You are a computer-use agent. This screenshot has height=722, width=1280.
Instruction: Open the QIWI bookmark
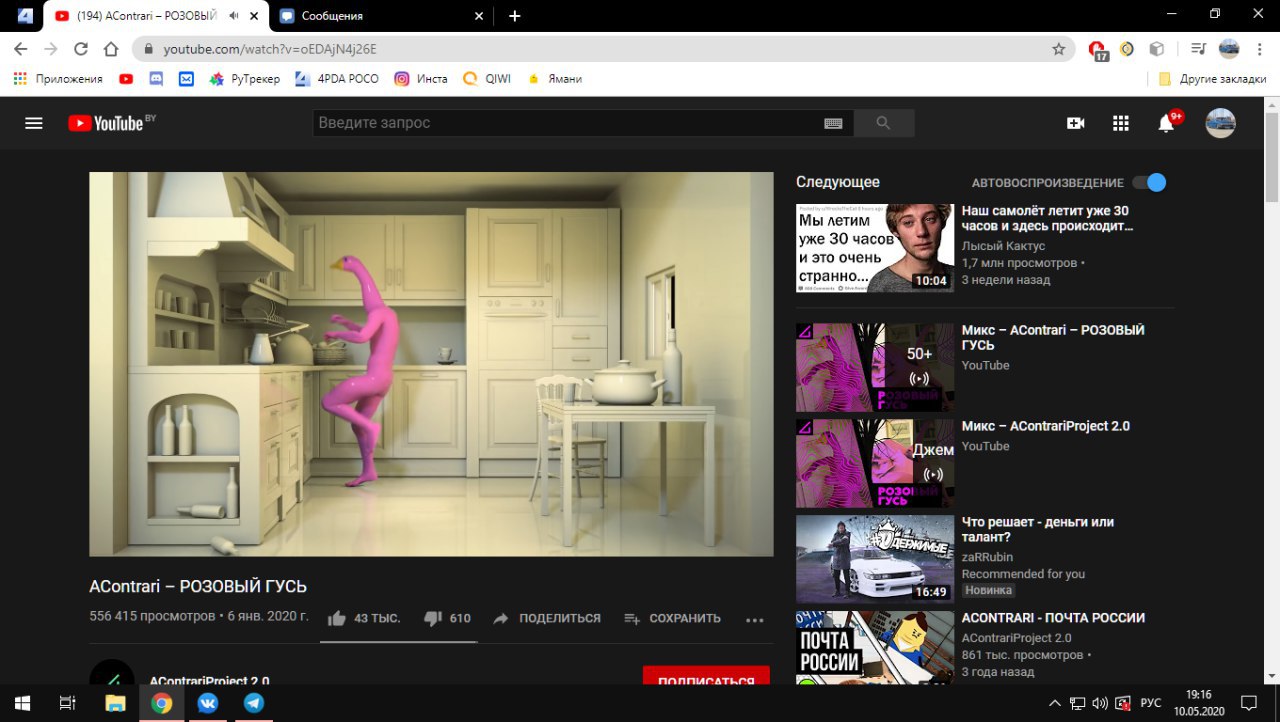486,79
